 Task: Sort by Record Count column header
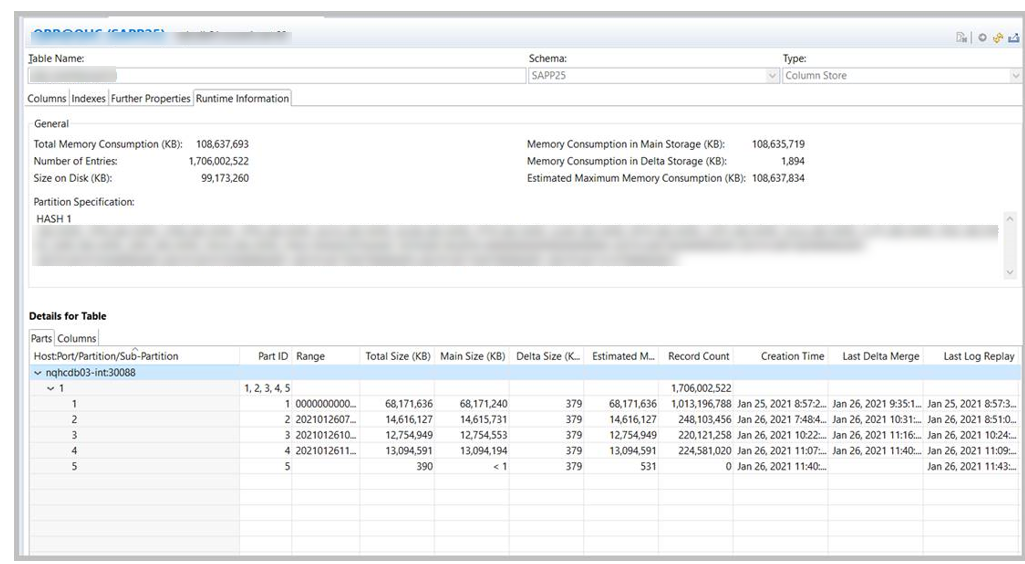click(698, 356)
